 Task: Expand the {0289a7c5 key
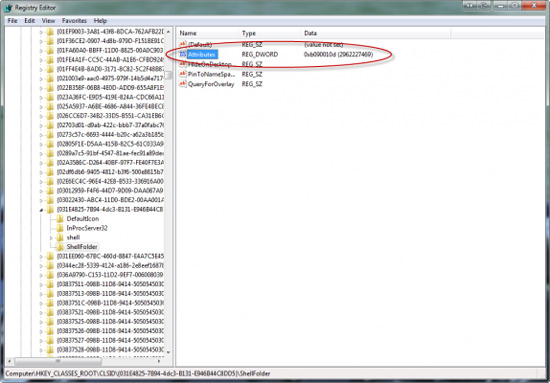point(41,154)
